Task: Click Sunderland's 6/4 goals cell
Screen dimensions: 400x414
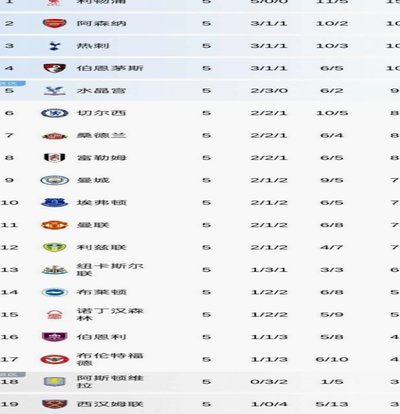Action: coord(332,135)
